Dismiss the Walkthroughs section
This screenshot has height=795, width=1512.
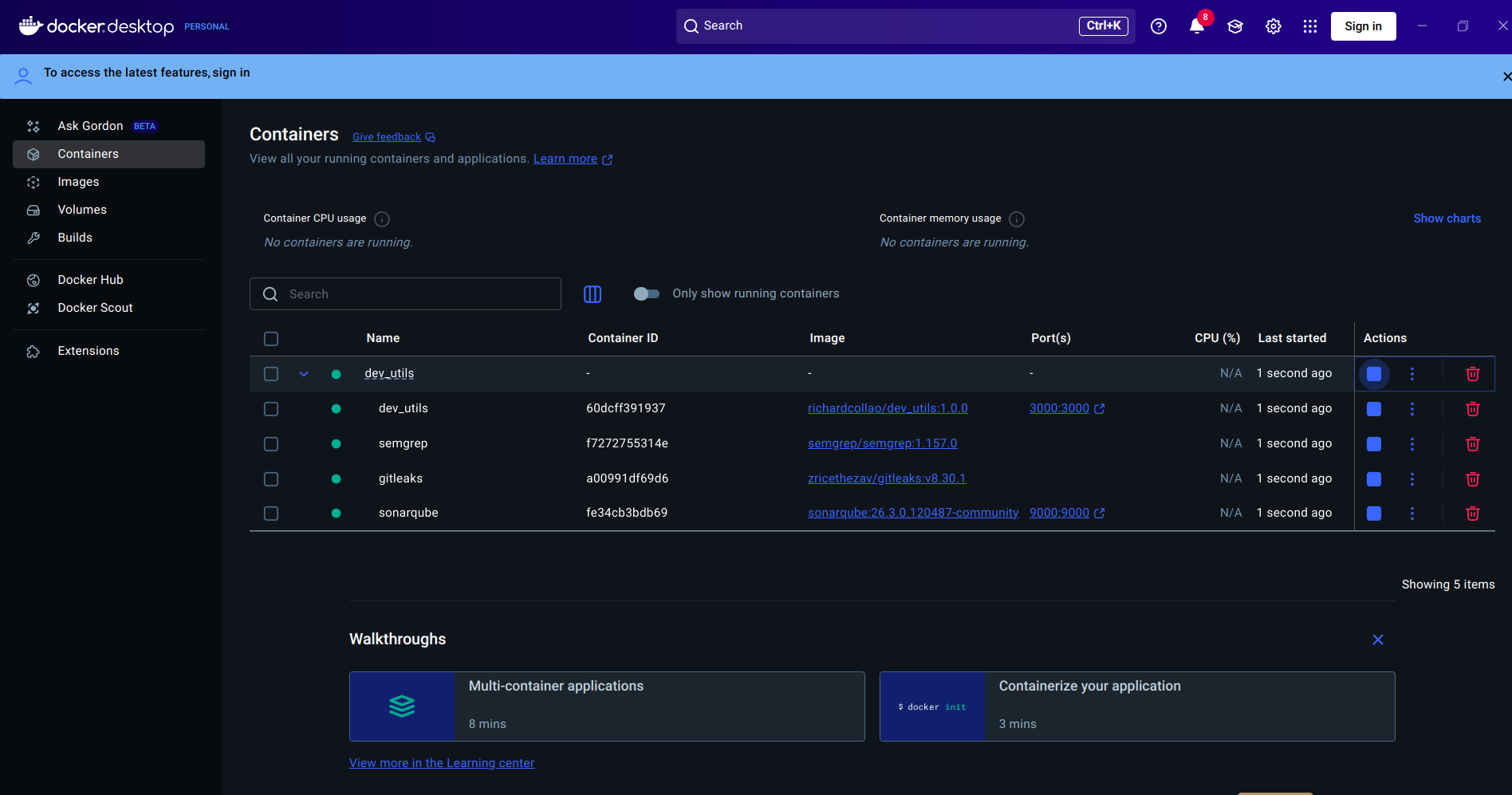coord(1378,640)
